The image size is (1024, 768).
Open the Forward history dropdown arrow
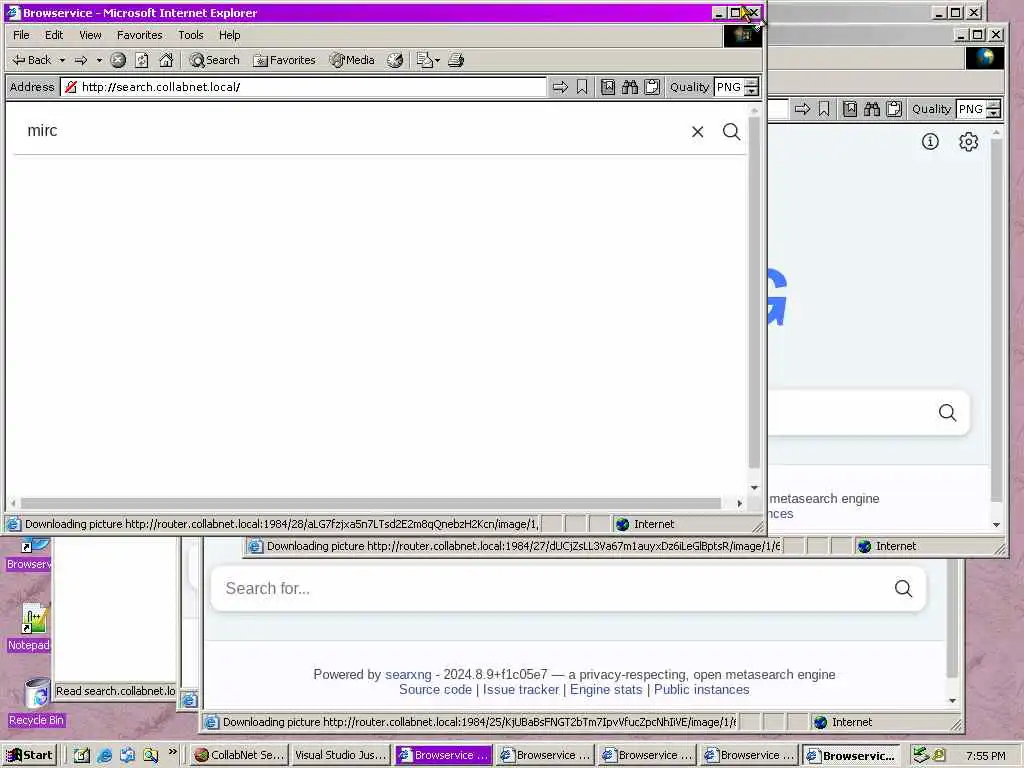(x=99, y=60)
